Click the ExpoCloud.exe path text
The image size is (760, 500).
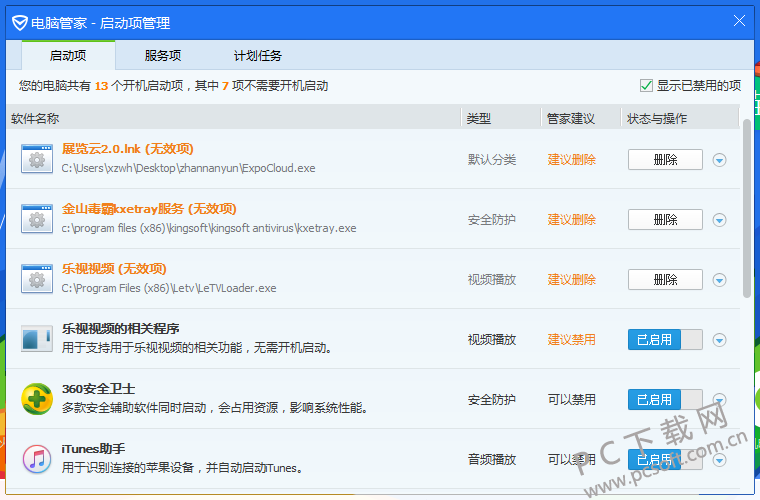pyautogui.click(x=188, y=168)
